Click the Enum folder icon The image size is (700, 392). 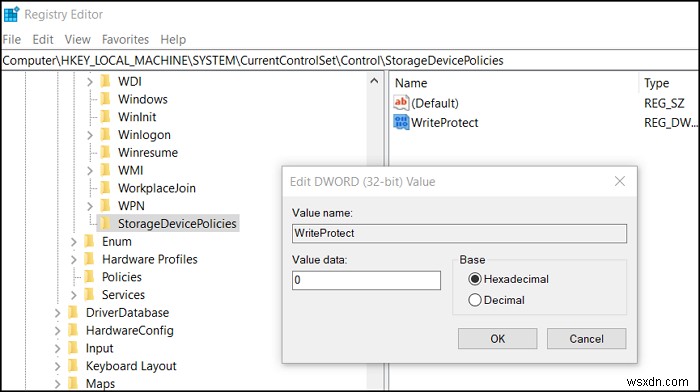[90, 241]
